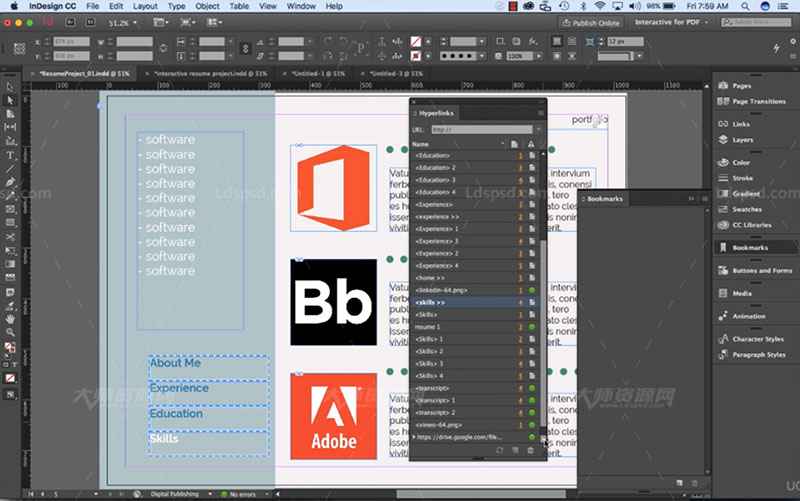Select the skills >> hyperlink row
Viewport: 800px width, 501px height.
(474, 303)
